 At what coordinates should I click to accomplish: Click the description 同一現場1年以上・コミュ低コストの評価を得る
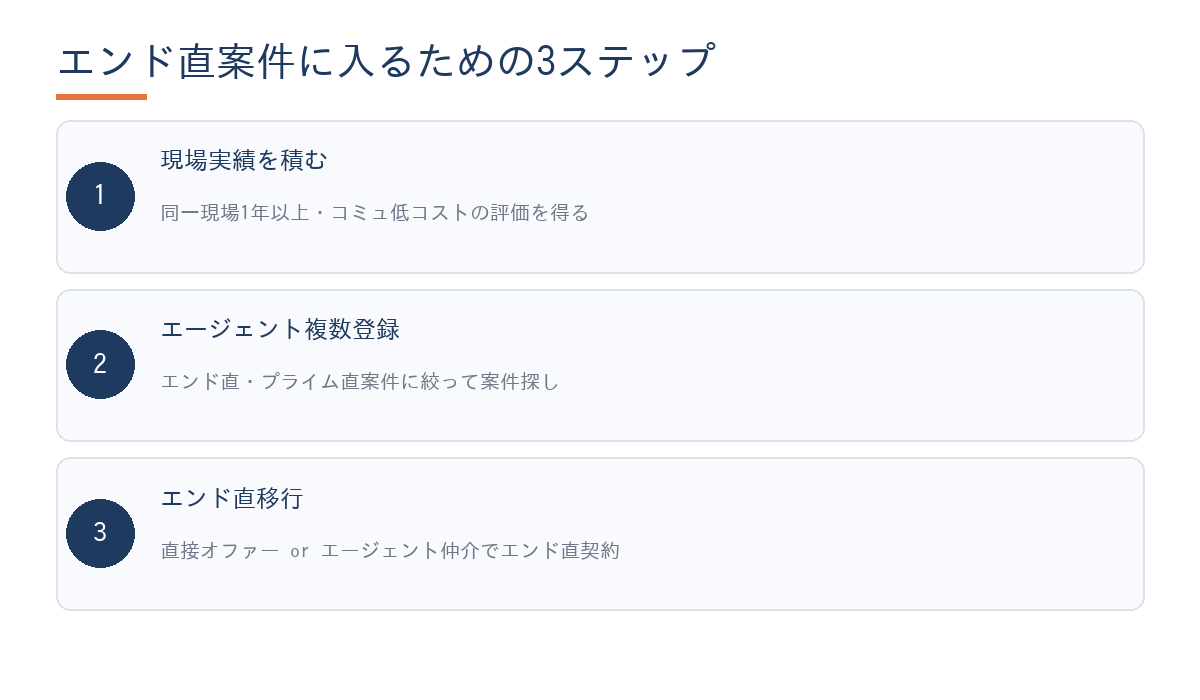[375, 213]
